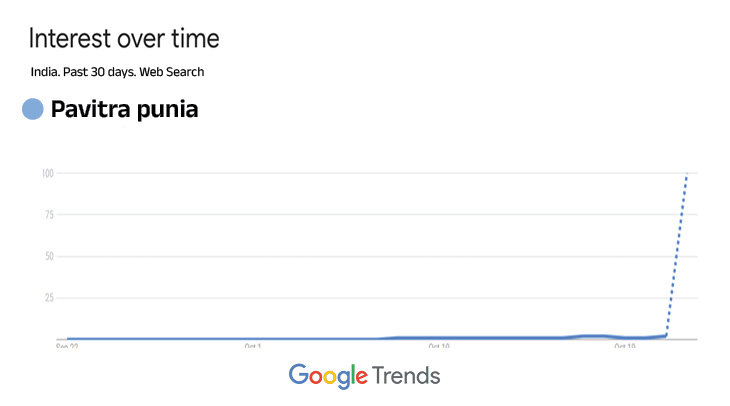Viewport: 730px width, 406px height.
Task: Click the Pavitra punia search term label
Action: pos(124,110)
